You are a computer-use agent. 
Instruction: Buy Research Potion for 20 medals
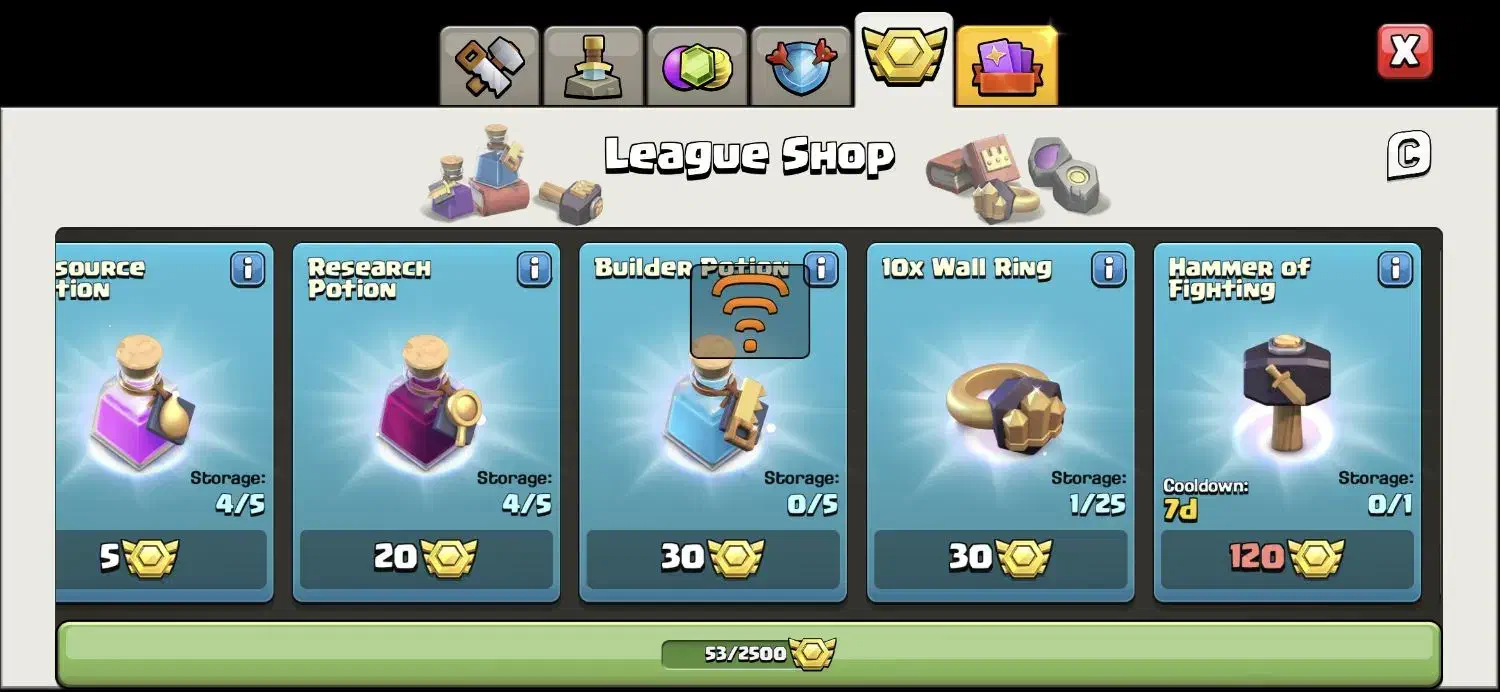click(426, 558)
